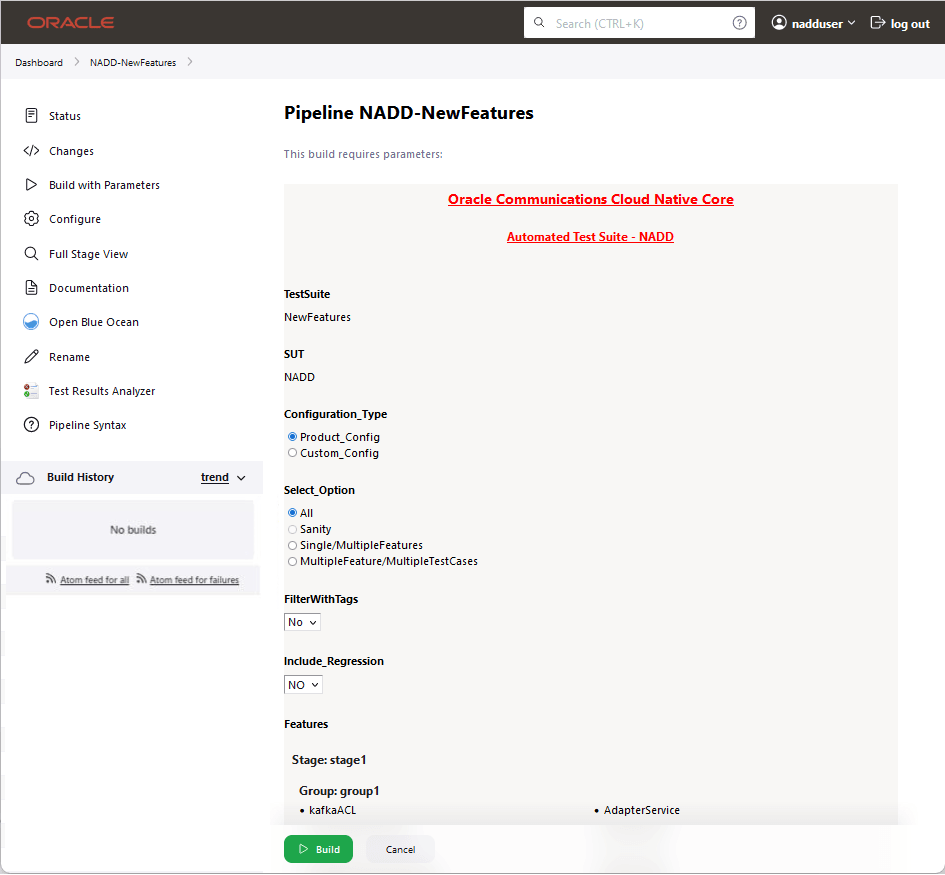This screenshot has width=945, height=875.
Task: Click the kafkaACL feature text
Action: coord(332,810)
